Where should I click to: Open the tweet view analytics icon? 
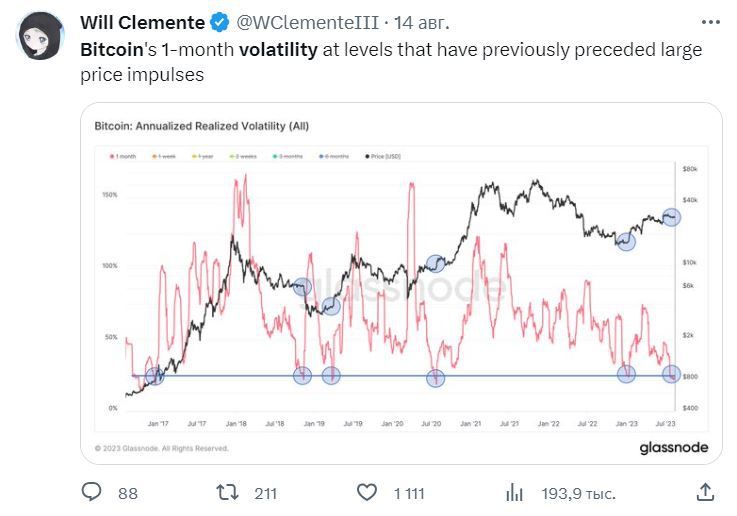click(x=515, y=492)
